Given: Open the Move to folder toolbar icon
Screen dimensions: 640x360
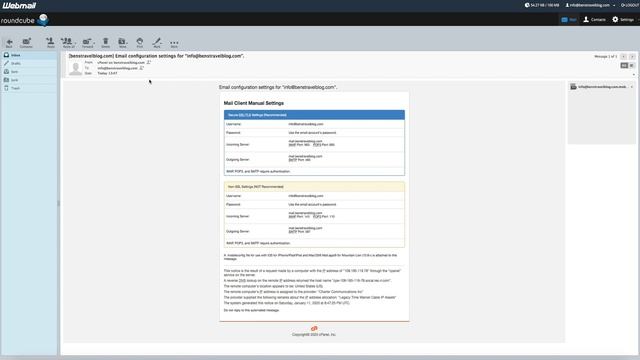Looking at the screenshot, I should point(122,42).
